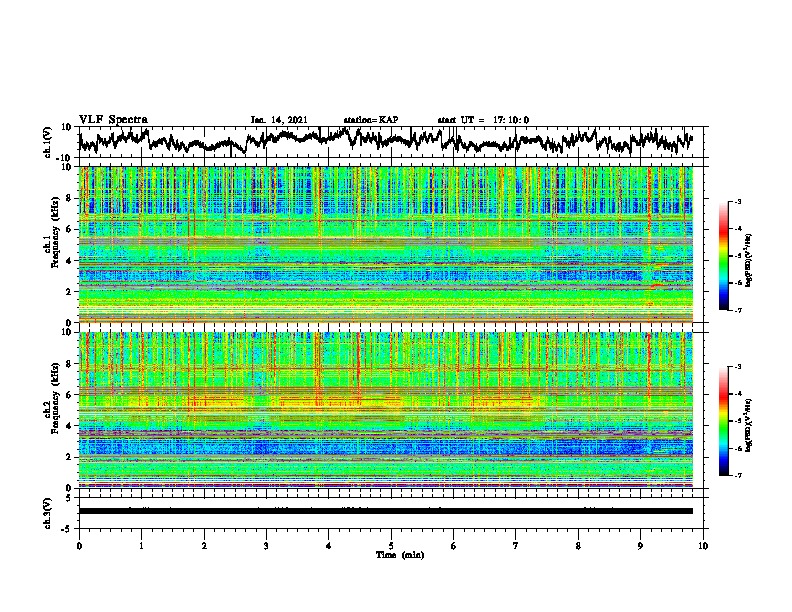Image resolution: width=792 pixels, height=612 pixels.
Task: Select the date text "Jan. 14, 2021"
Action: tap(279, 120)
